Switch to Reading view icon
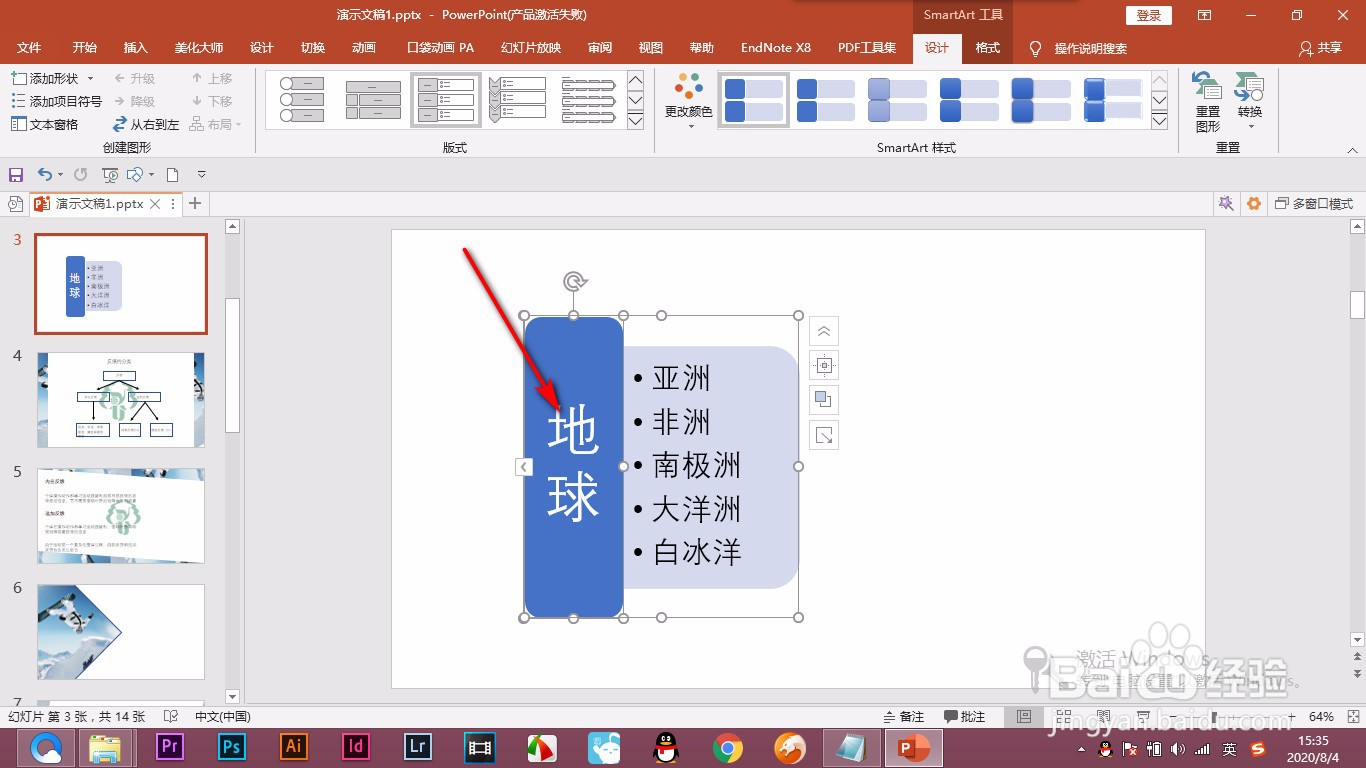 coord(1102,717)
